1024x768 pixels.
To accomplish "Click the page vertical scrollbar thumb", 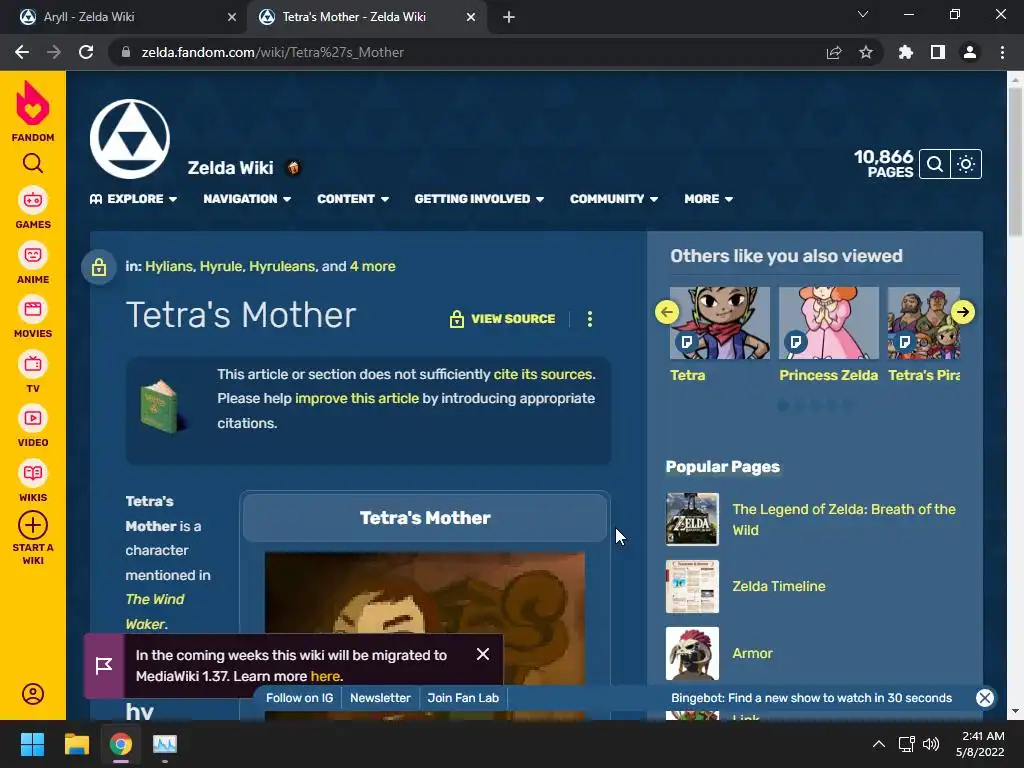I will 1014,161.
